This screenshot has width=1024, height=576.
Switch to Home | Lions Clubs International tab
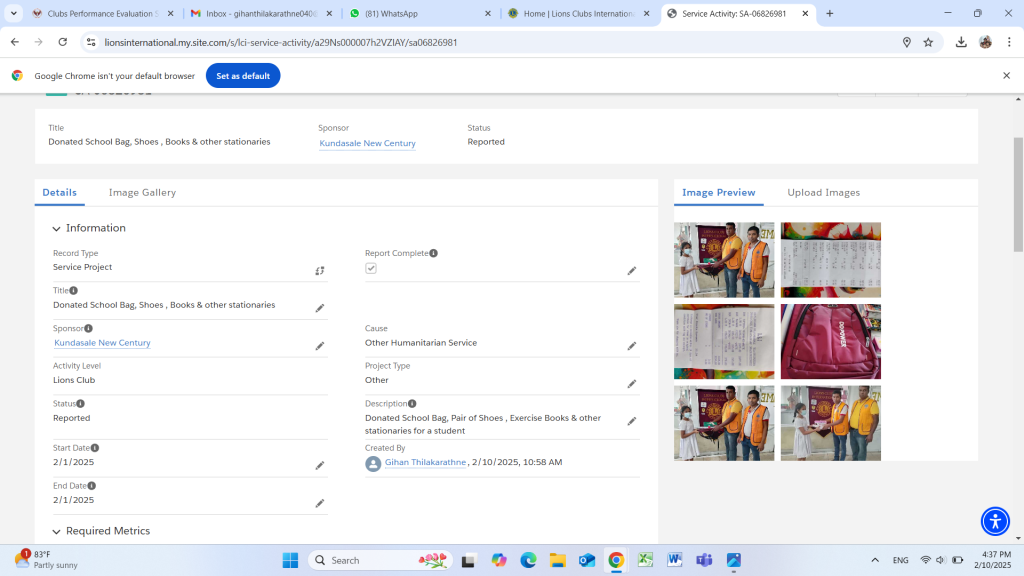point(579,13)
